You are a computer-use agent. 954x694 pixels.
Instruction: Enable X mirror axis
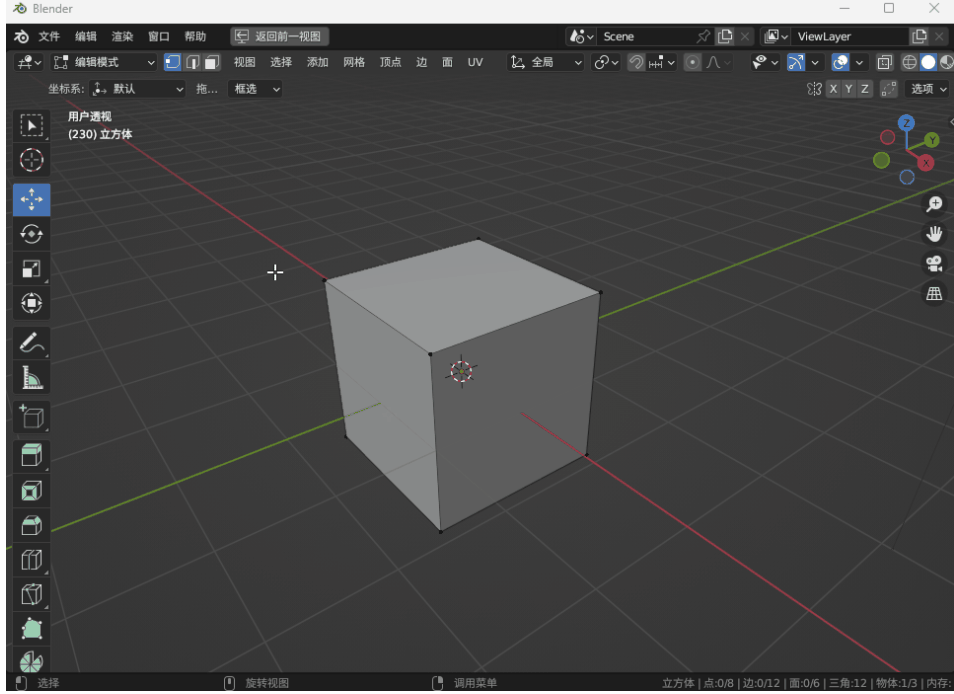833,89
